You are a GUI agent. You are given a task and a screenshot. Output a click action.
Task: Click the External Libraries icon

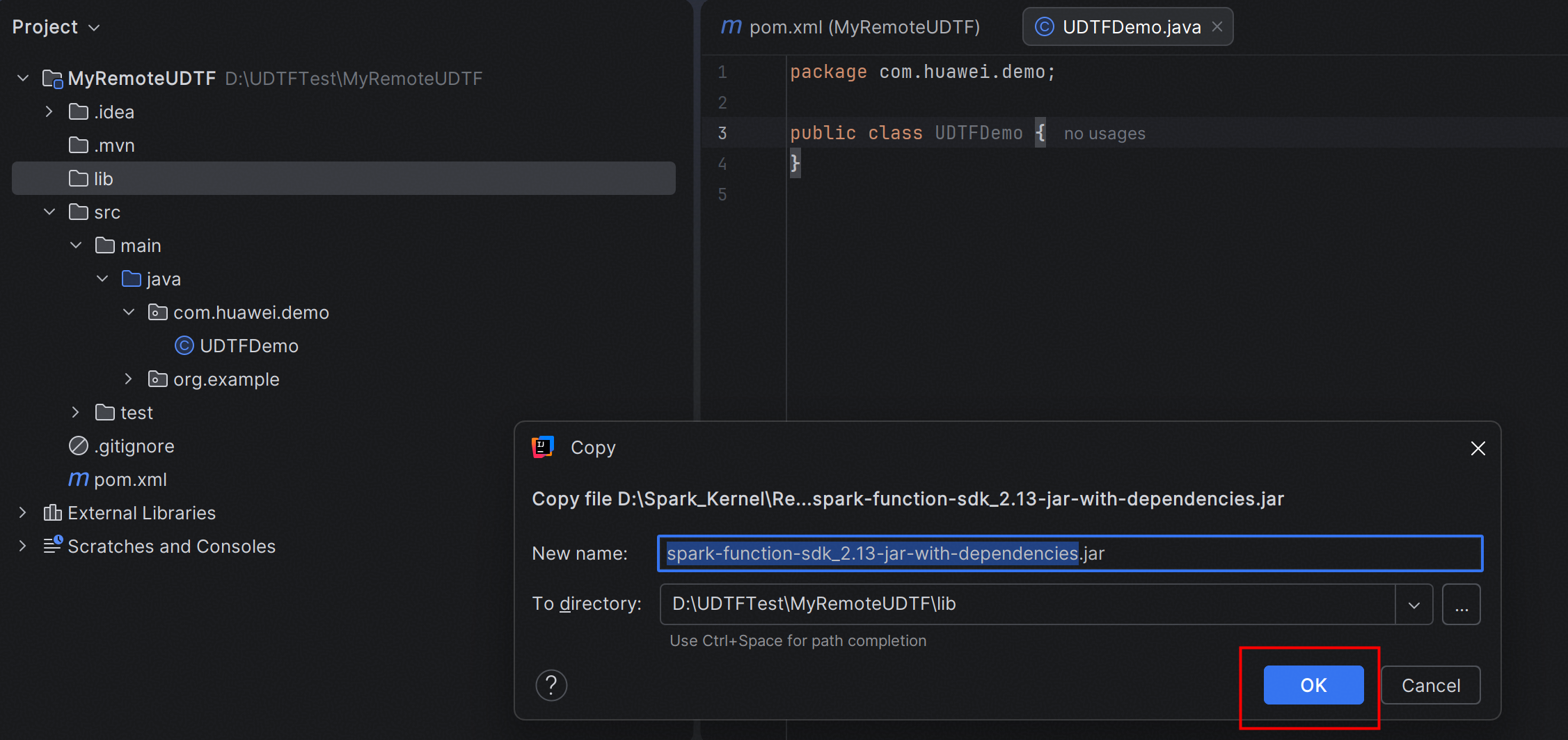(53, 512)
